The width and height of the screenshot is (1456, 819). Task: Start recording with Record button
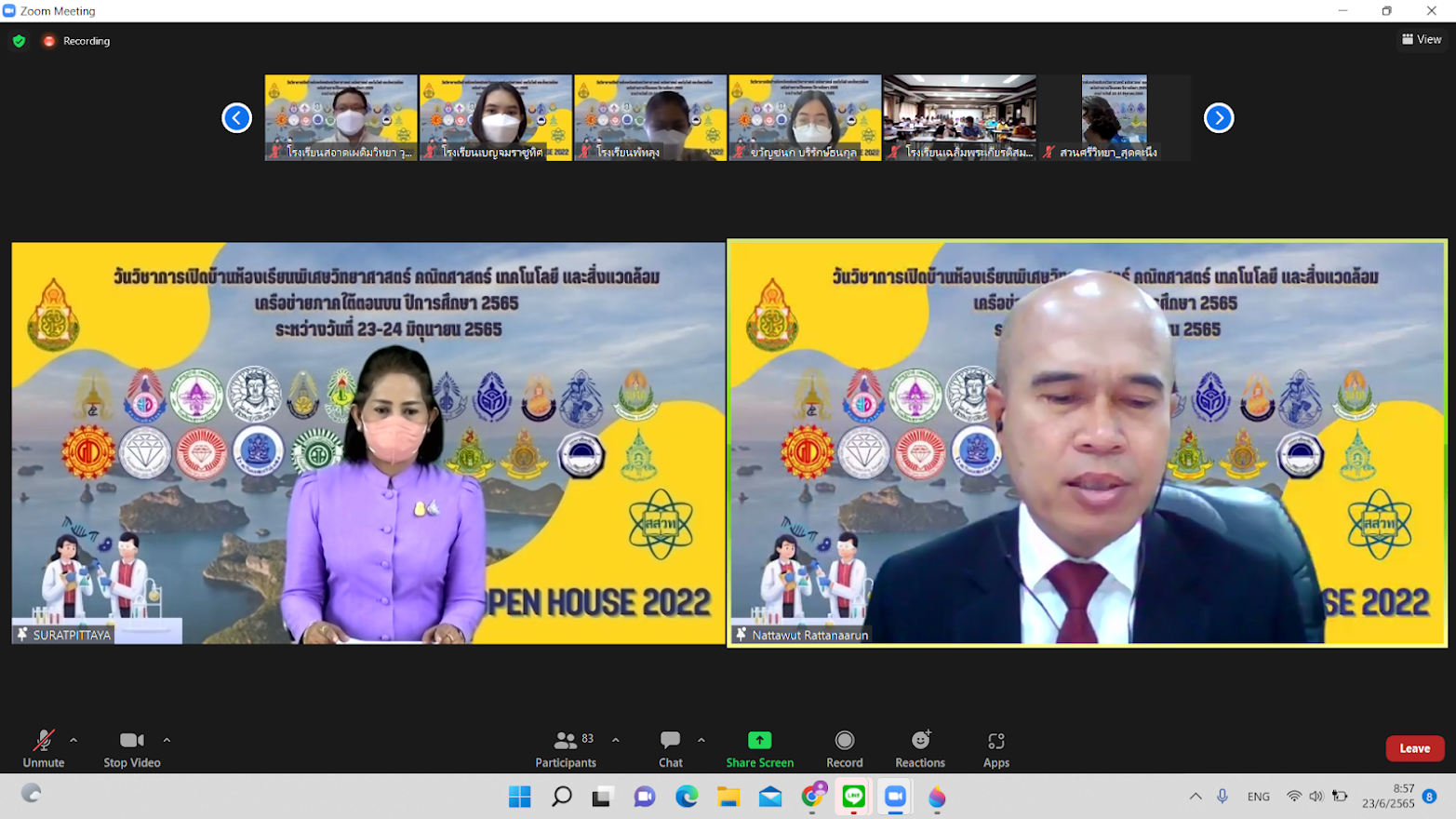tap(845, 748)
